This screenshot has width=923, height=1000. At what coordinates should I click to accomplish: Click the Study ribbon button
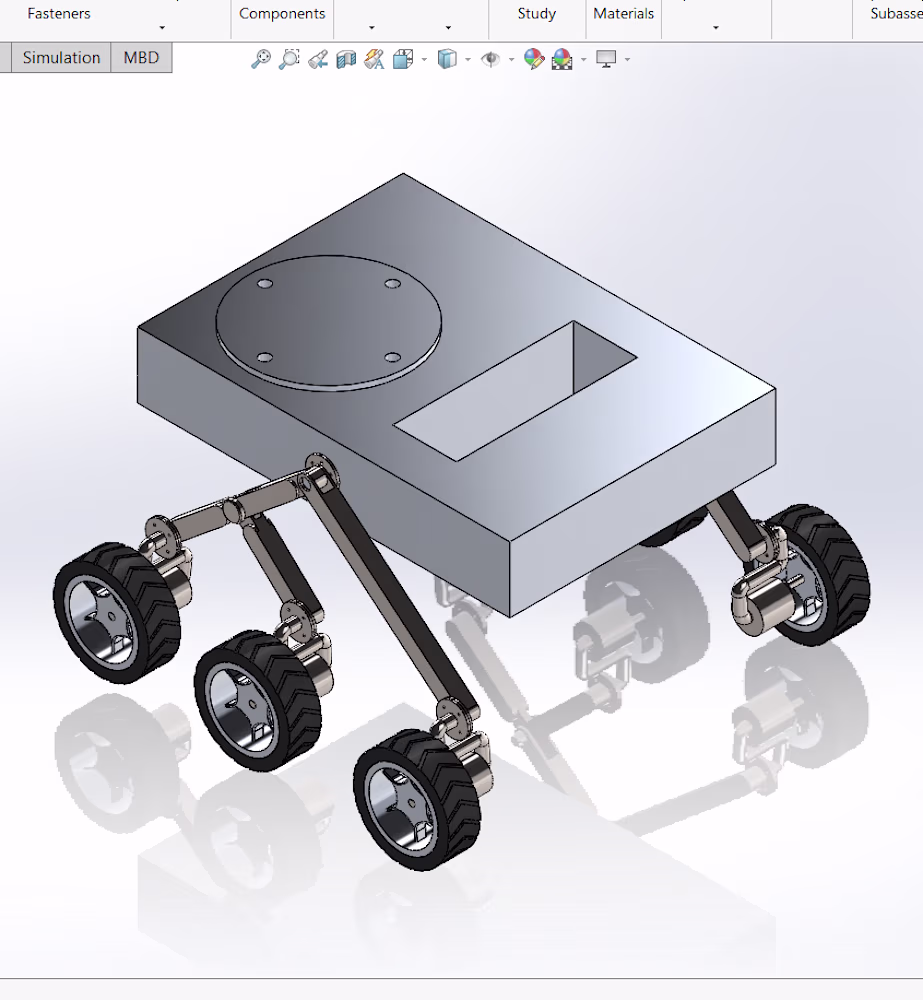tap(536, 13)
